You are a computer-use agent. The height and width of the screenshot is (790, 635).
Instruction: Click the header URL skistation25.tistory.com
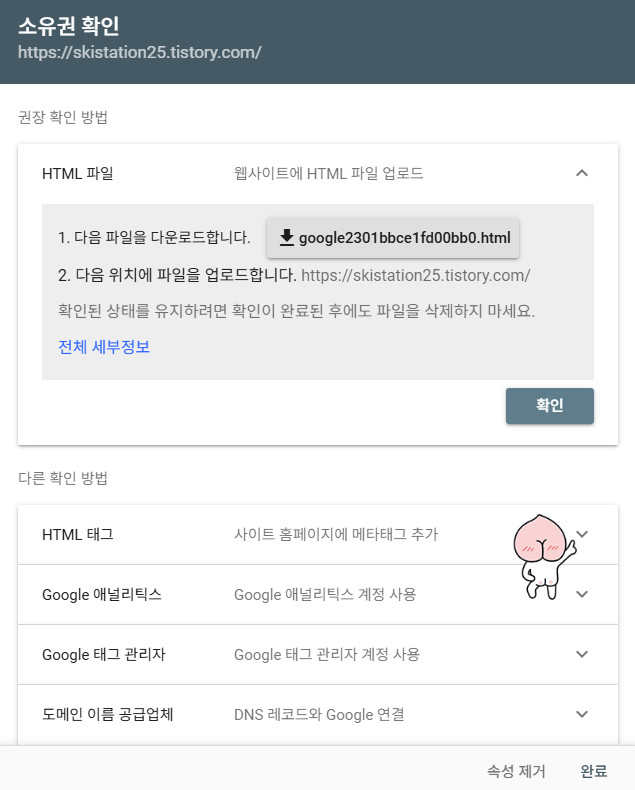[140, 52]
